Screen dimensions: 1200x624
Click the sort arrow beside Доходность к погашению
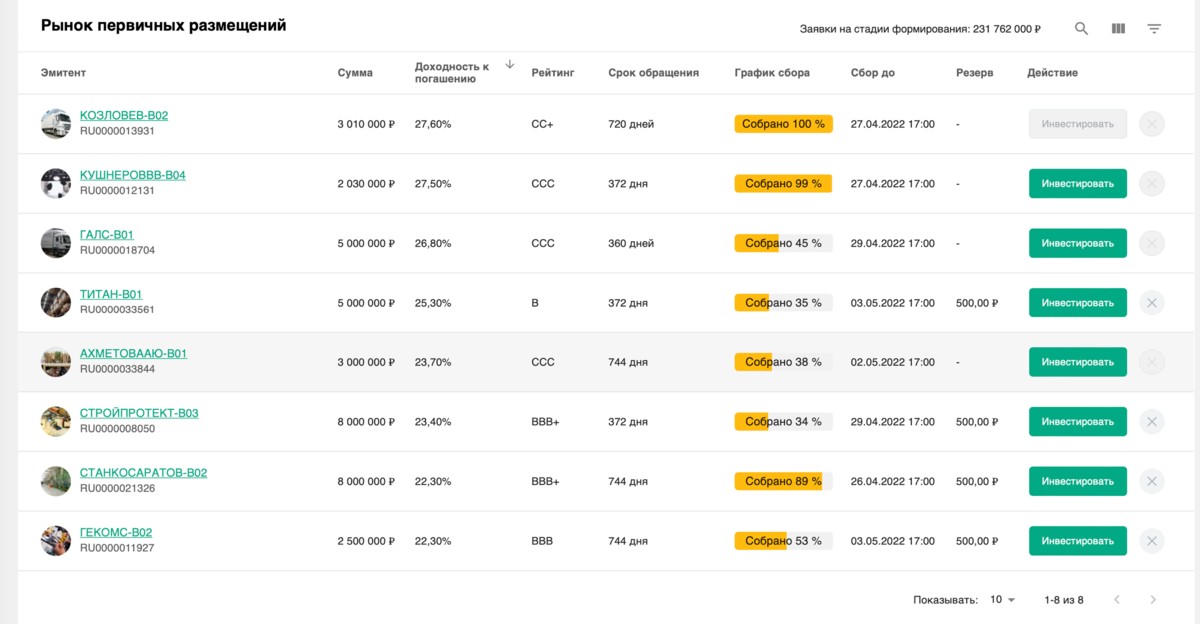click(509, 65)
